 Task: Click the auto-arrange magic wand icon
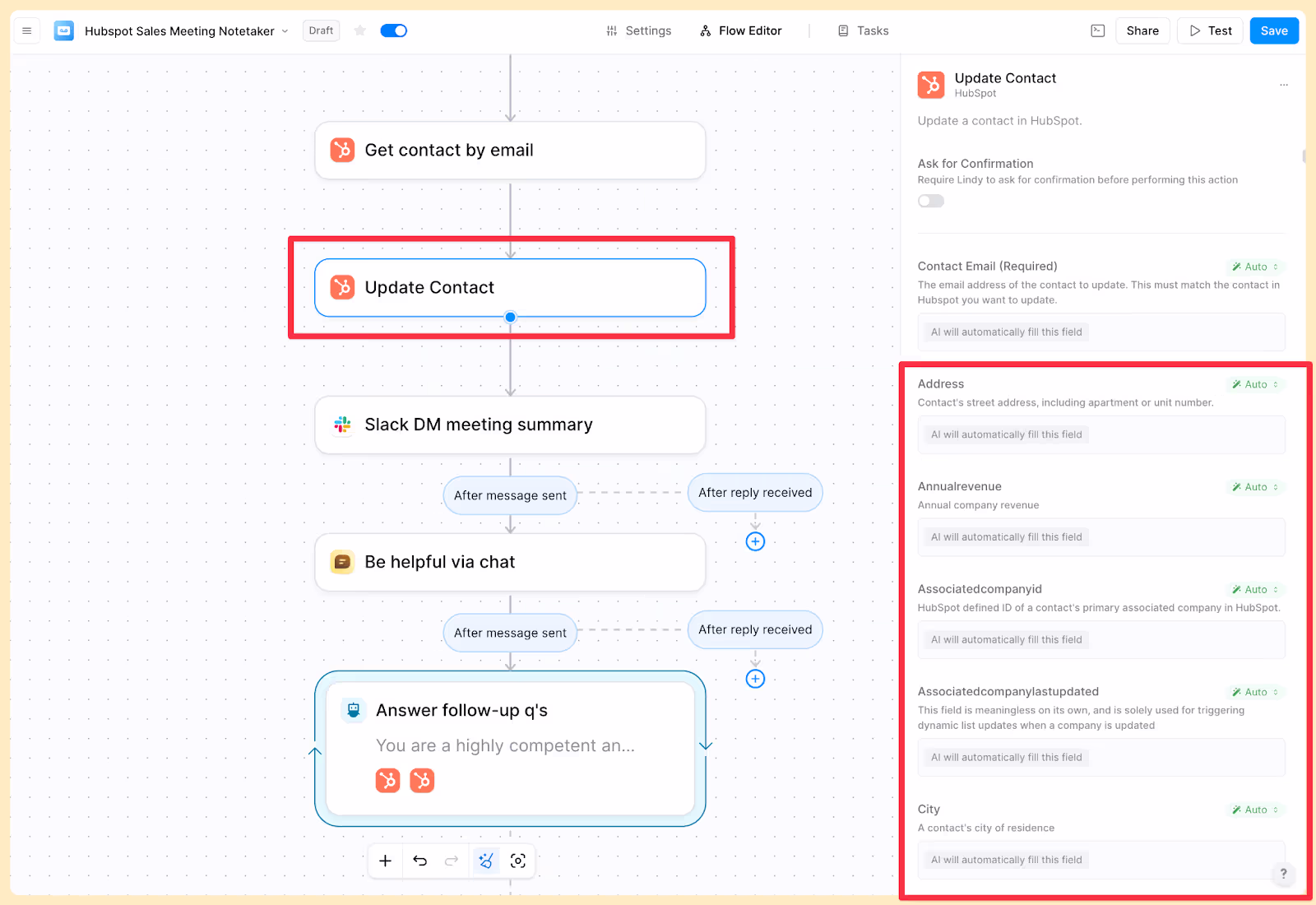486,861
